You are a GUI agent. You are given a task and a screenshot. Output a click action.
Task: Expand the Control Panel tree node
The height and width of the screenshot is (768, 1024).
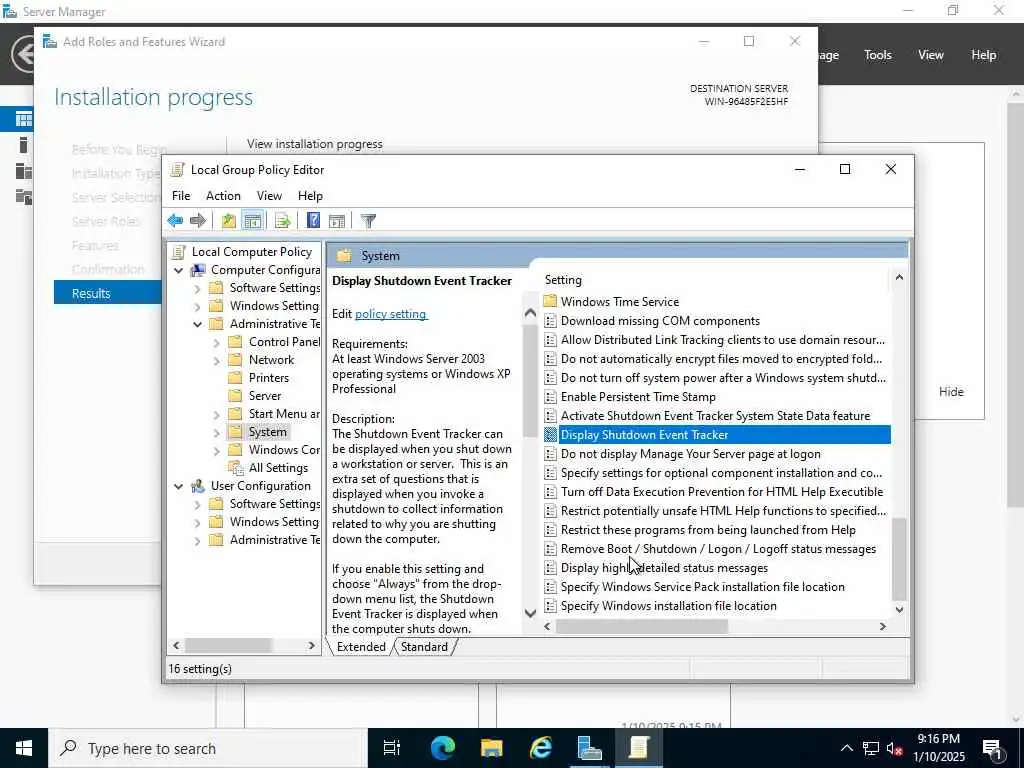[216, 342]
